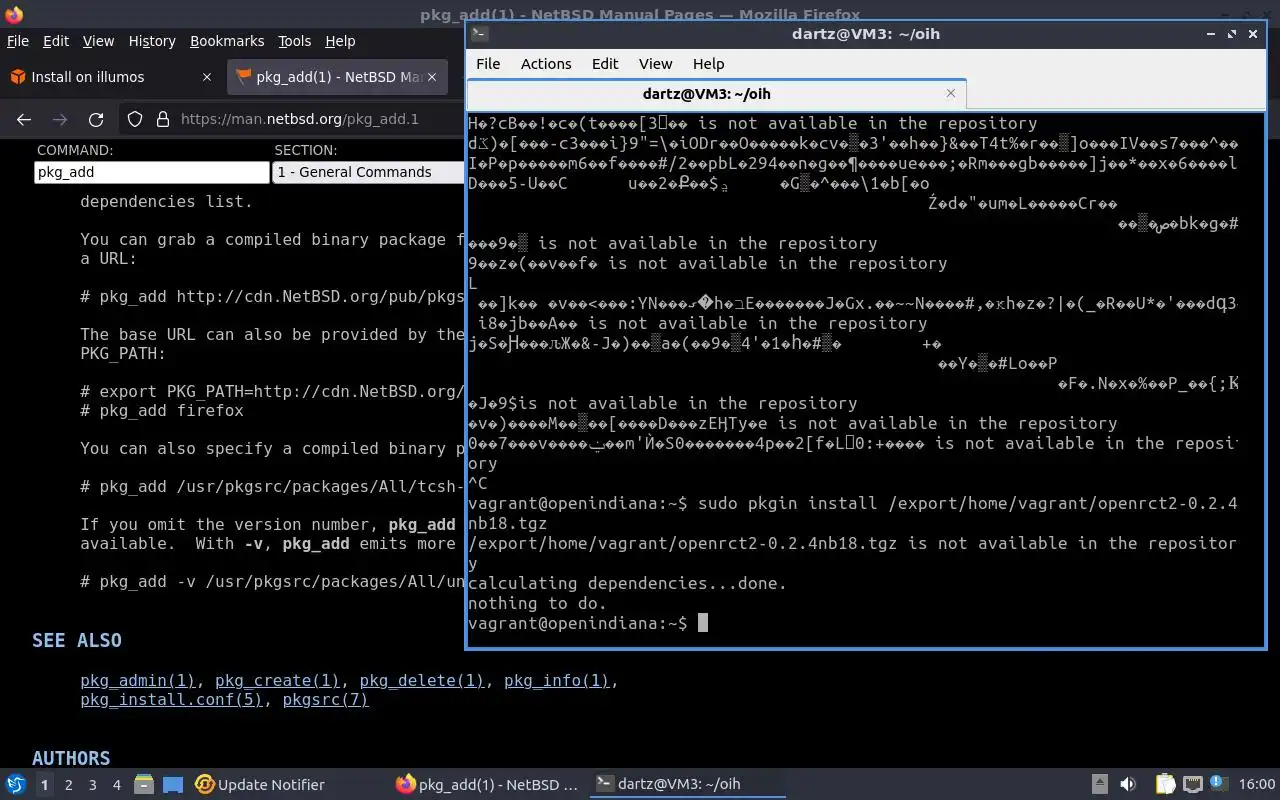
Task: Open Firefox View menu
Action: coord(98,41)
